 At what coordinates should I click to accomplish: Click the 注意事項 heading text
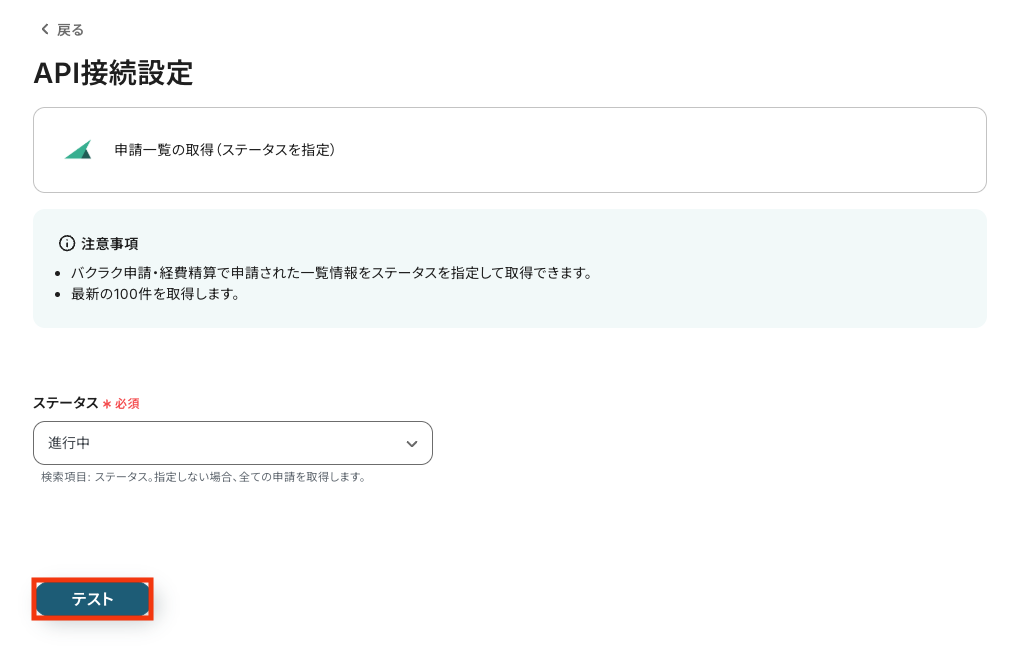[109, 244]
